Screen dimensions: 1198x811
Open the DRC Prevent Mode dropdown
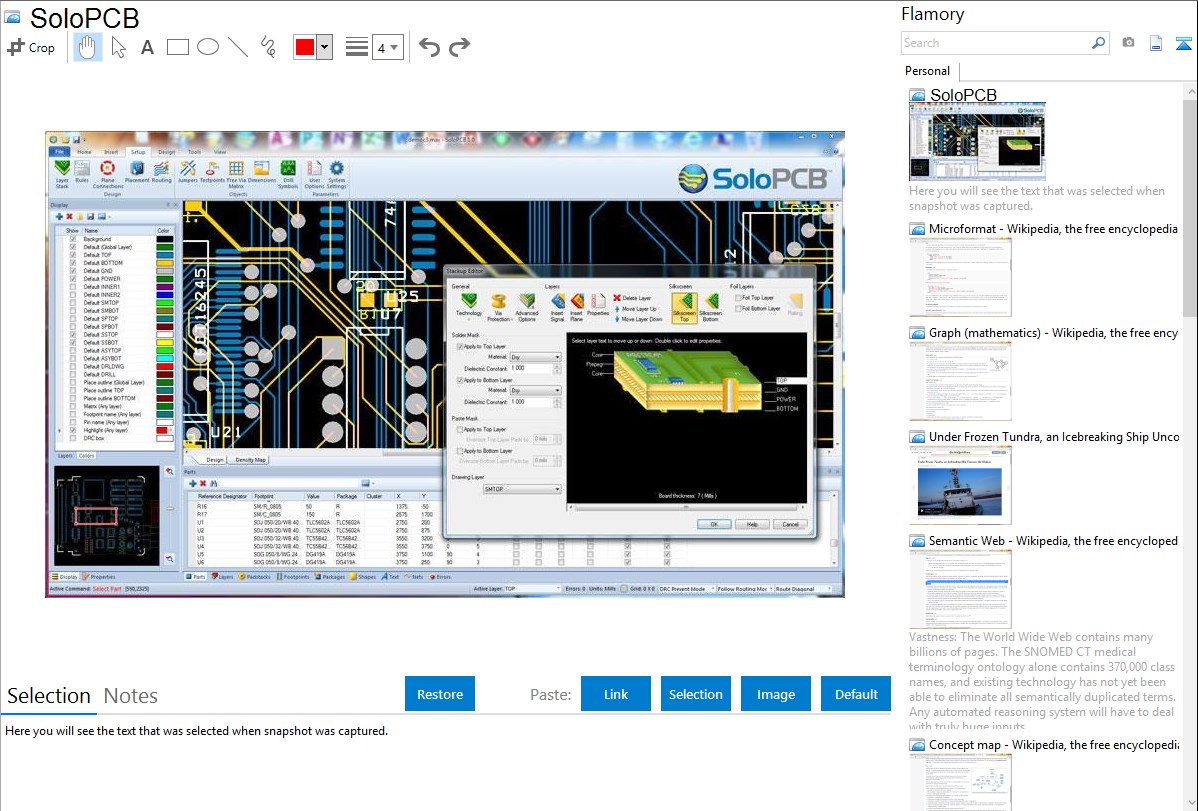click(687, 589)
